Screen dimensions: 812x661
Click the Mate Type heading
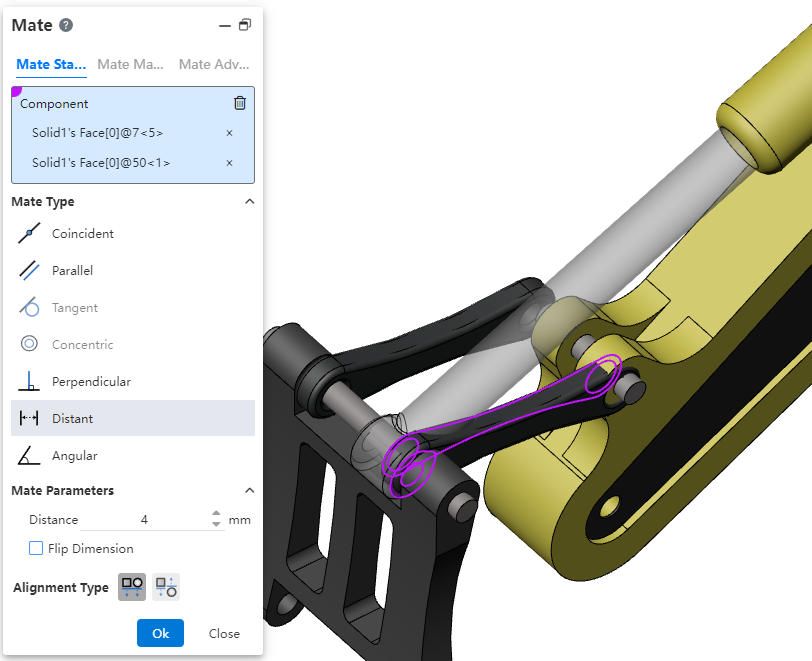pos(43,202)
